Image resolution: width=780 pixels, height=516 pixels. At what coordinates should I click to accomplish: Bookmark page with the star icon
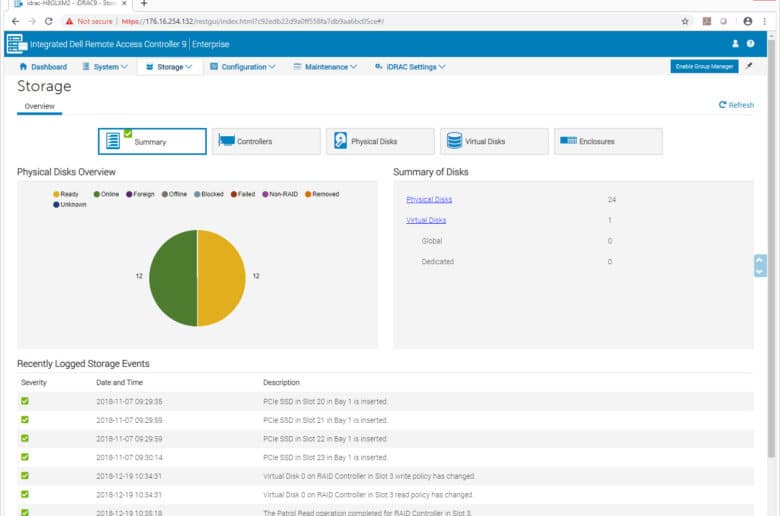685,21
